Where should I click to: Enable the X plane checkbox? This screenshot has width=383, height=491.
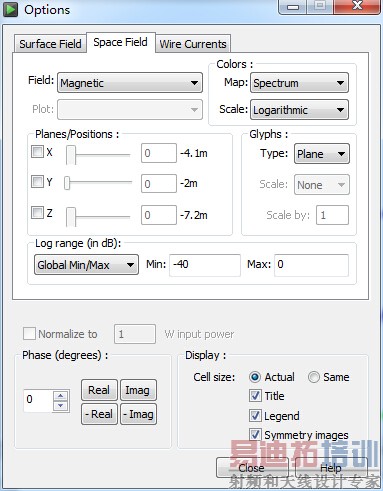[37, 151]
